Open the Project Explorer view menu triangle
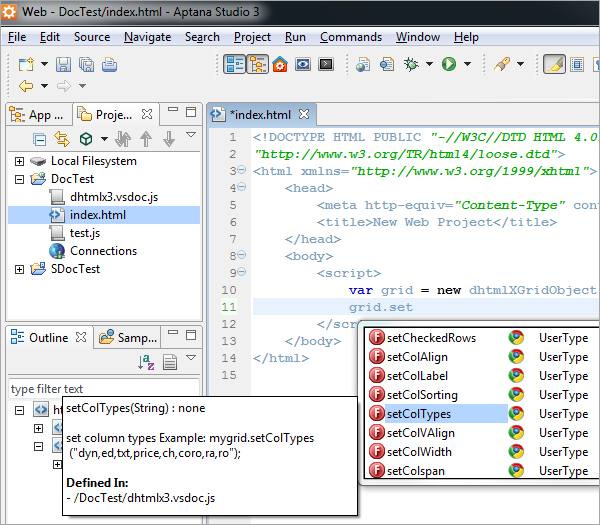Image resolution: width=600 pixels, height=525 pixels. point(191,134)
